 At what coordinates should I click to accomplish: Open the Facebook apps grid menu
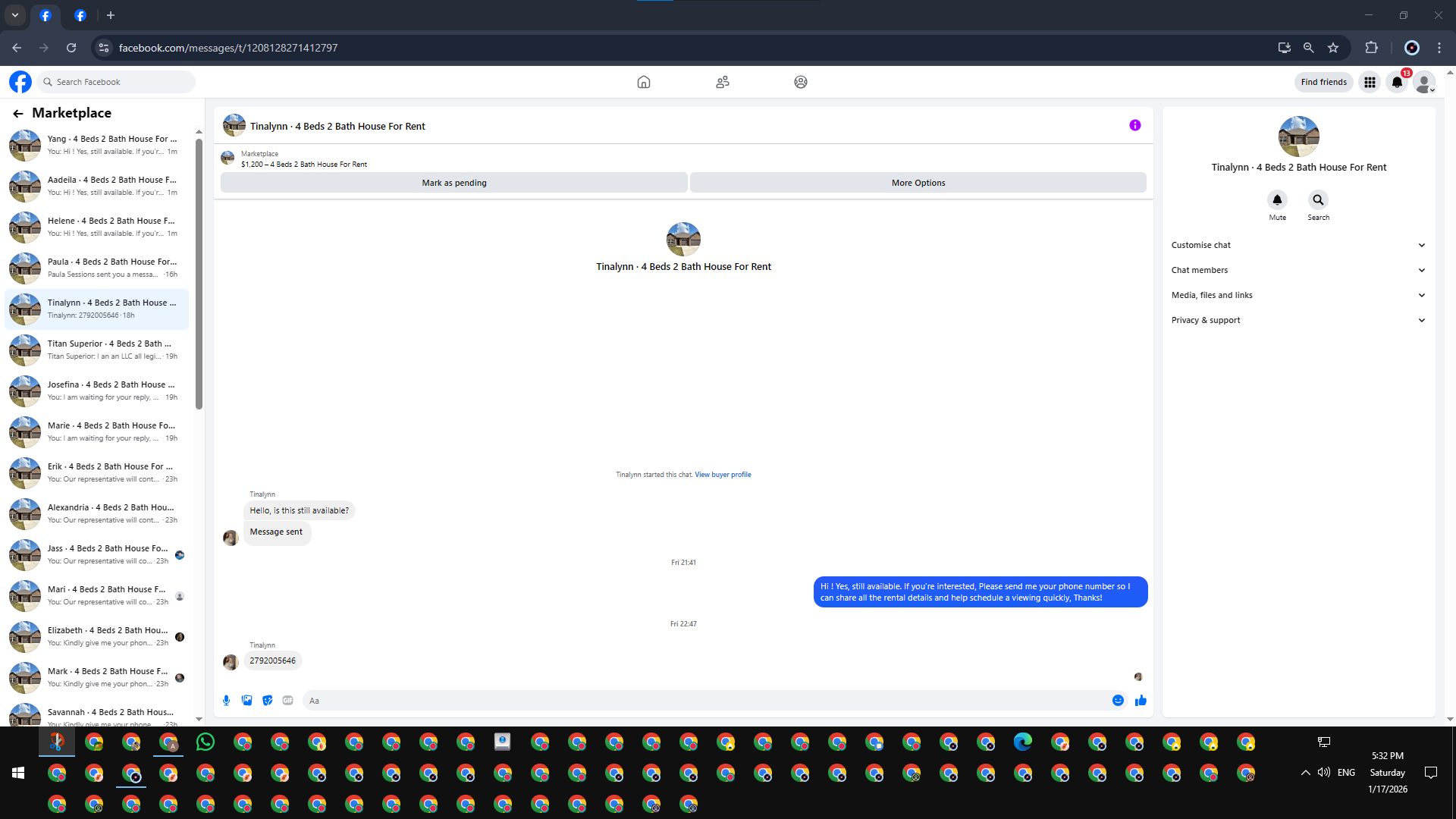1370,82
